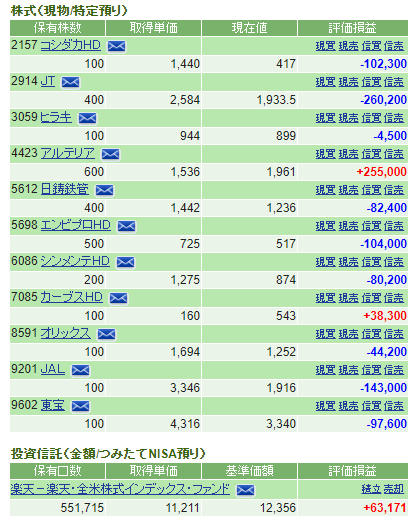Click 現買 in the コシダカHD row
Screen dimensions: 418x528
pyautogui.click(x=326, y=46)
